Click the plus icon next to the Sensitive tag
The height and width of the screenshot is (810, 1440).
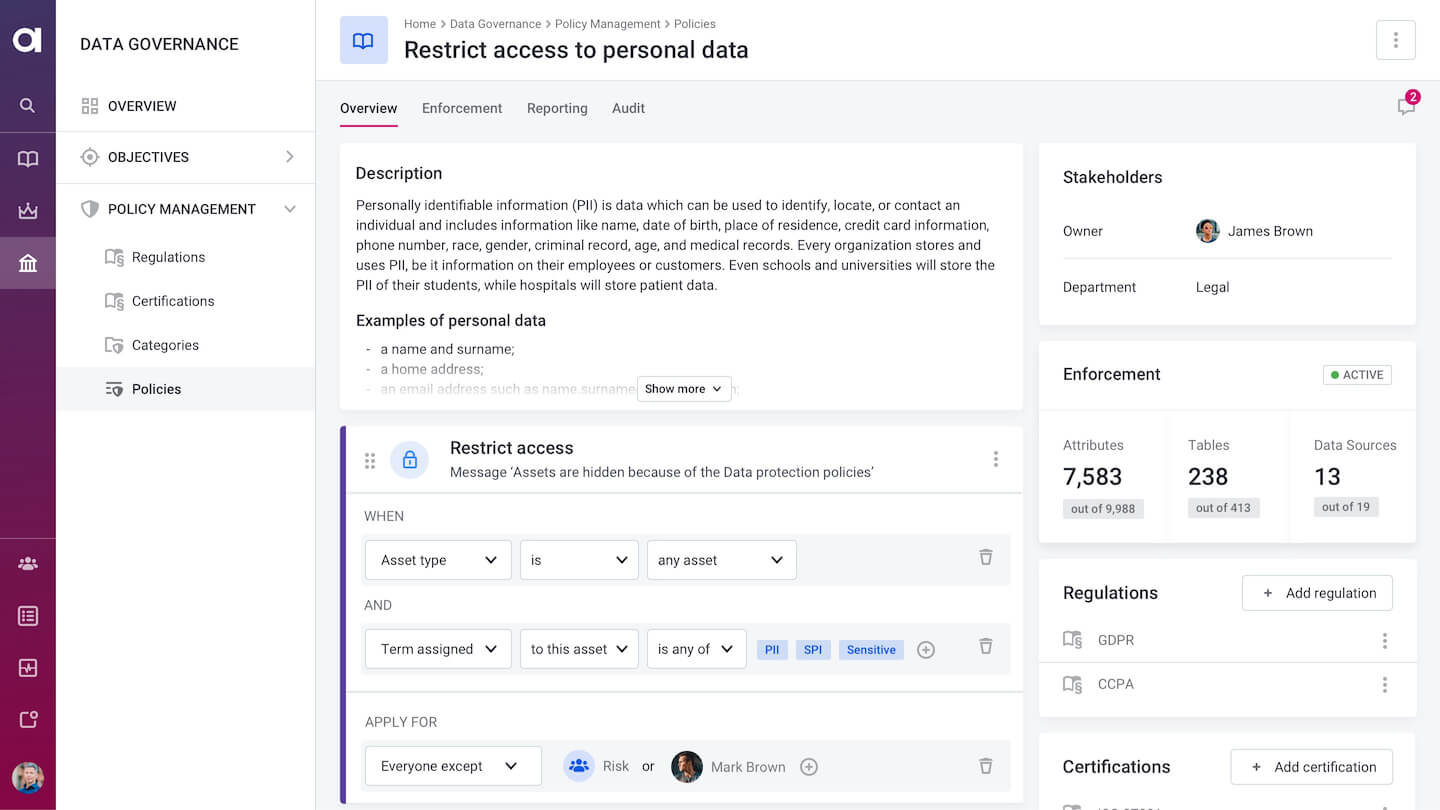pyautogui.click(x=925, y=649)
